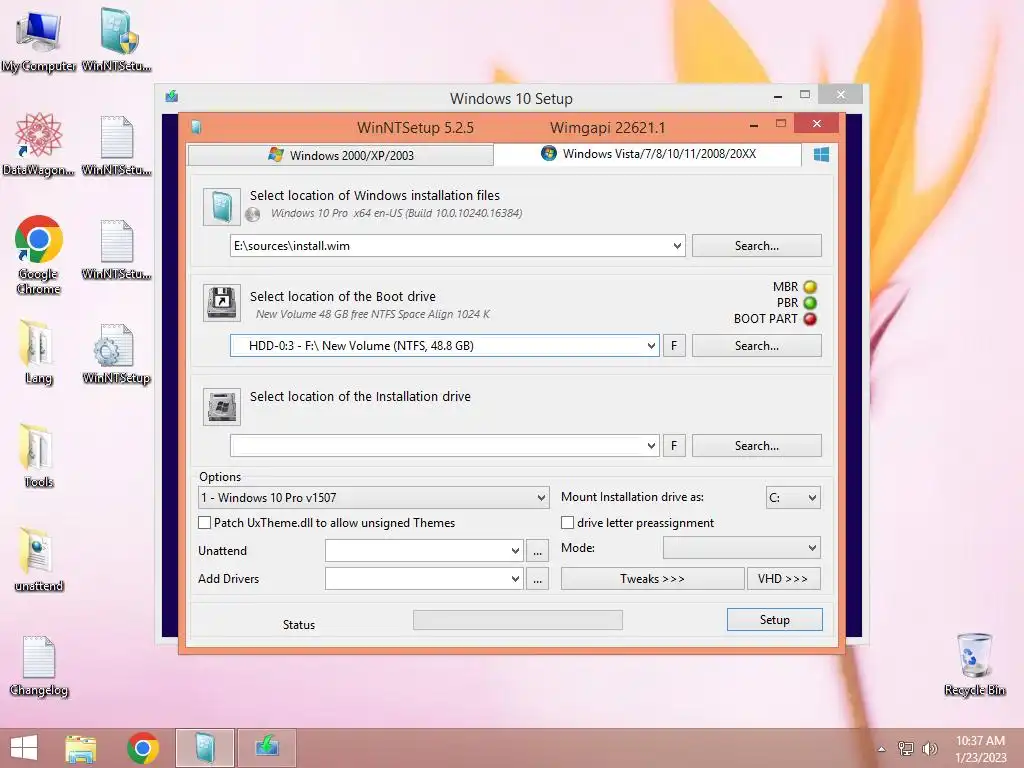Image resolution: width=1024 pixels, height=768 pixels.
Task: Open the WinNTSetup settings file with the gear icon
Action: tap(116, 353)
